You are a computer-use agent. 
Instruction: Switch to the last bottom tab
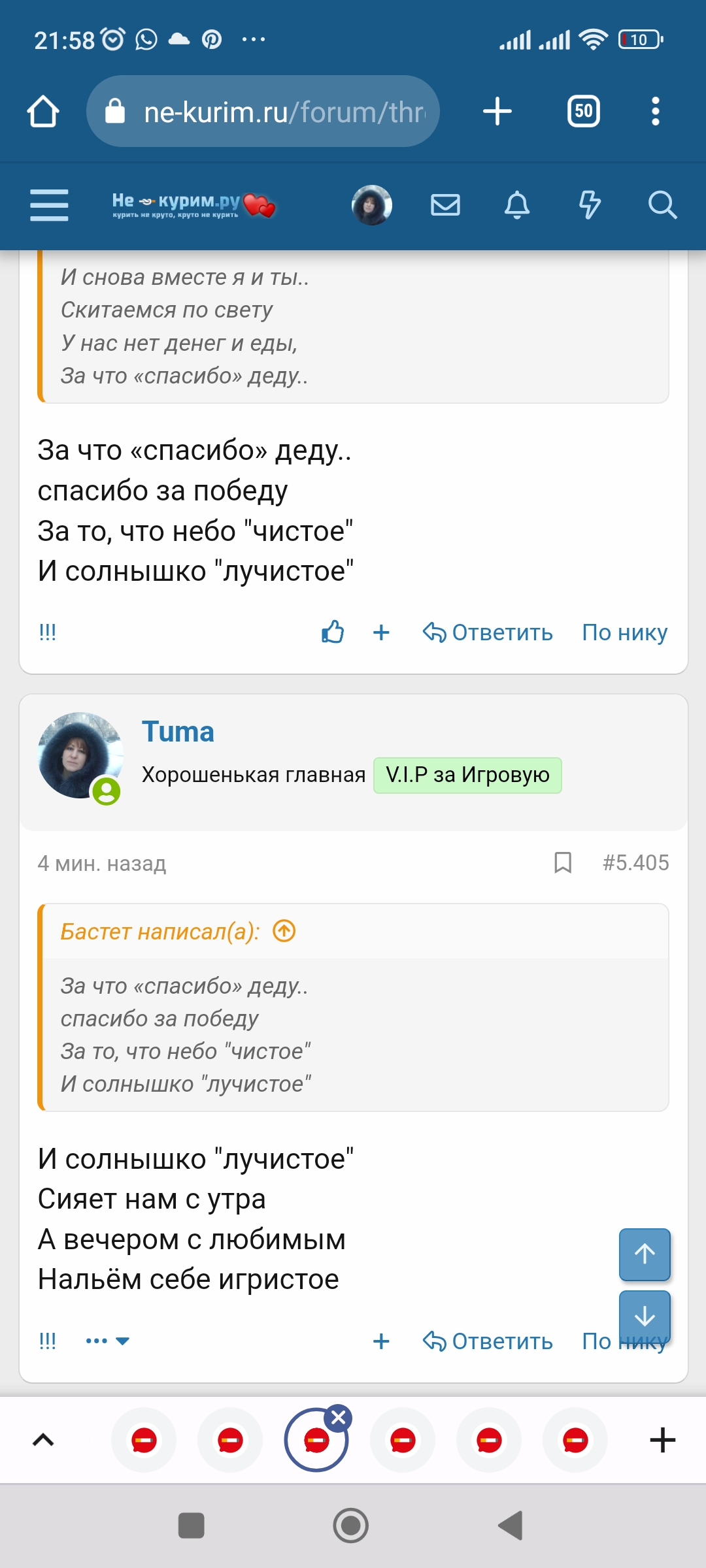tap(575, 1440)
